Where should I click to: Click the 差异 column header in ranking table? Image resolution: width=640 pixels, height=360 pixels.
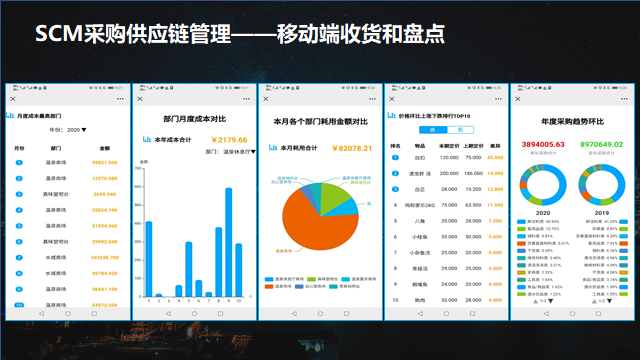click(x=495, y=146)
